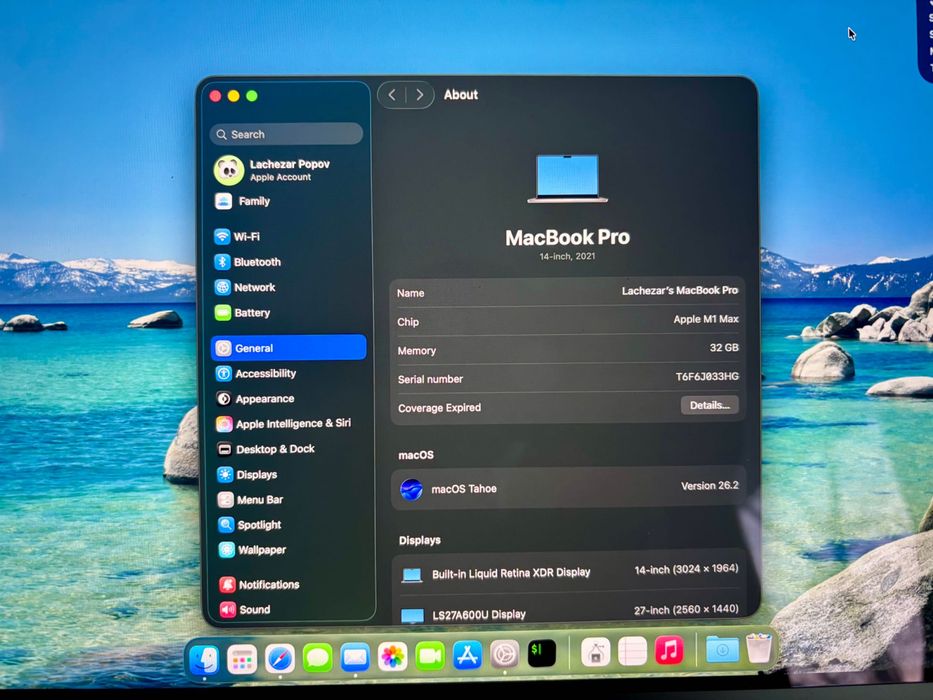Open Launchpad apps from the Dock
933x700 pixels.
(x=242, y=659)
